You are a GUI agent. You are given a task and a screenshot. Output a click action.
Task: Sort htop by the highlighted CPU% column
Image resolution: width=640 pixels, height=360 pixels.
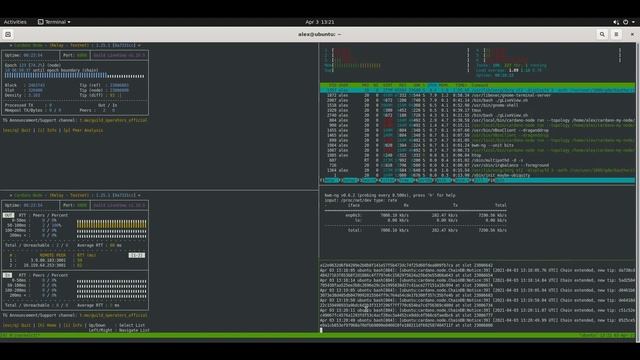tap(432, 85)
